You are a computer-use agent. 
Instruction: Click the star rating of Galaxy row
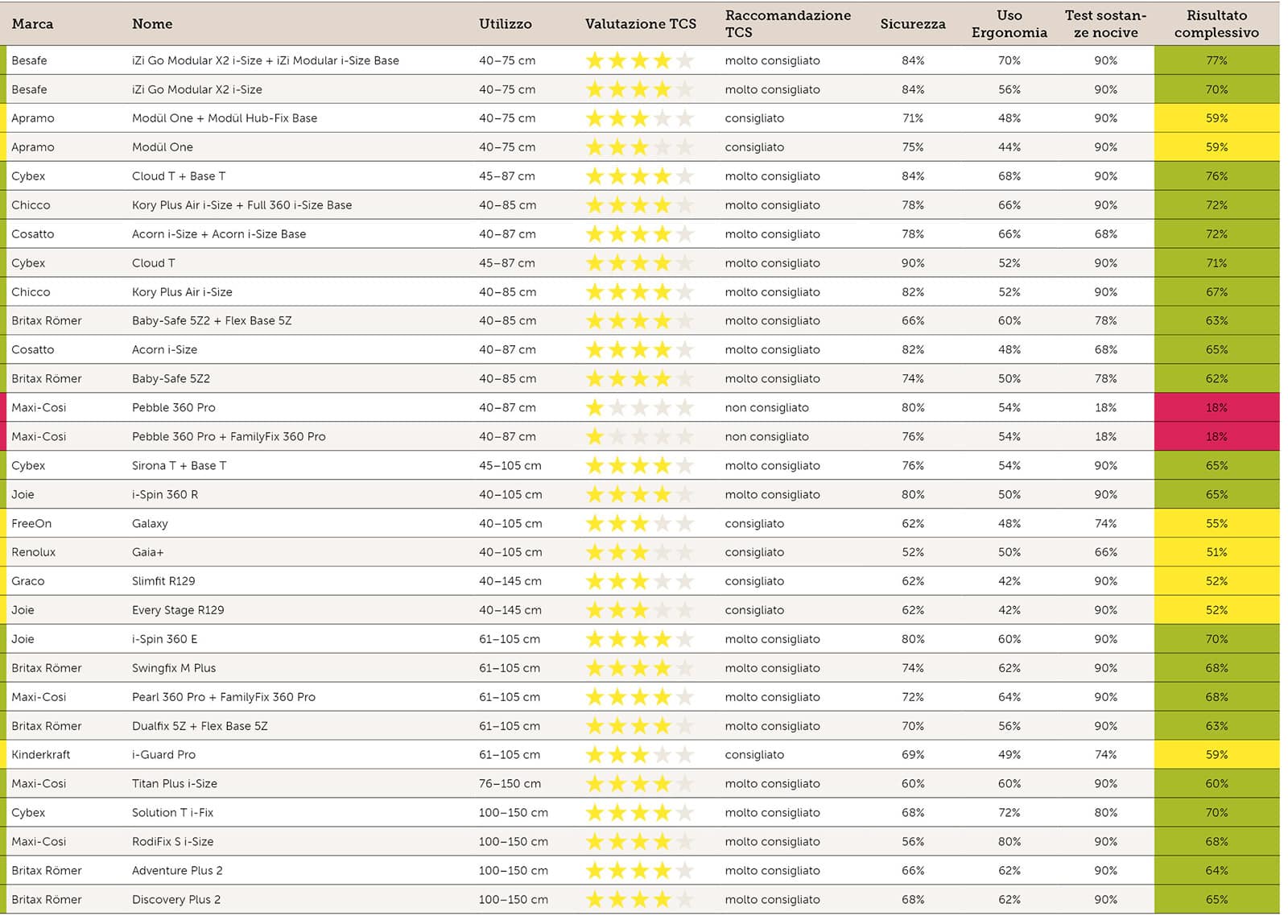click(640, 524)
